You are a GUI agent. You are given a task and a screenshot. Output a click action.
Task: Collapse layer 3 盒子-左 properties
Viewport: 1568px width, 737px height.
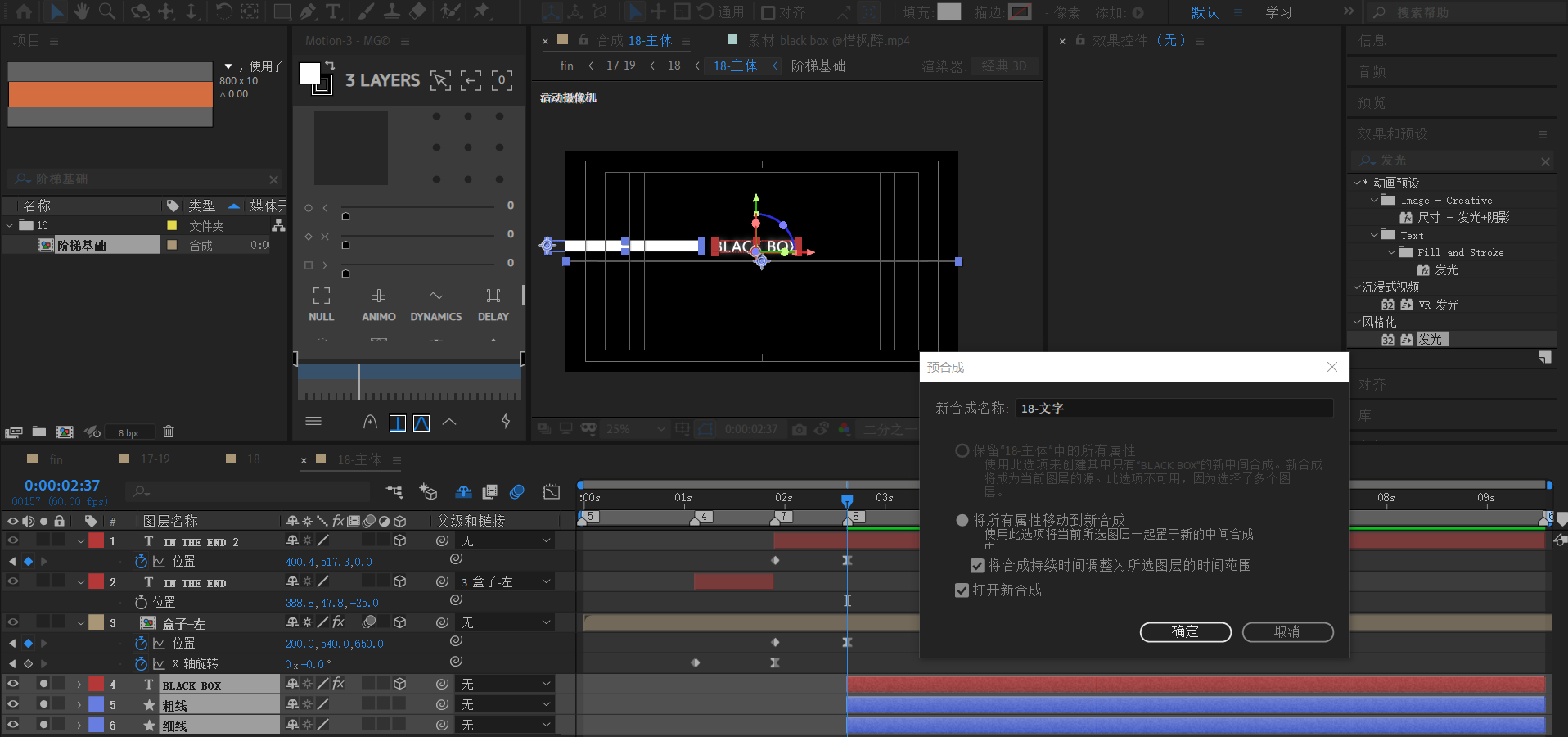[80, 623]
